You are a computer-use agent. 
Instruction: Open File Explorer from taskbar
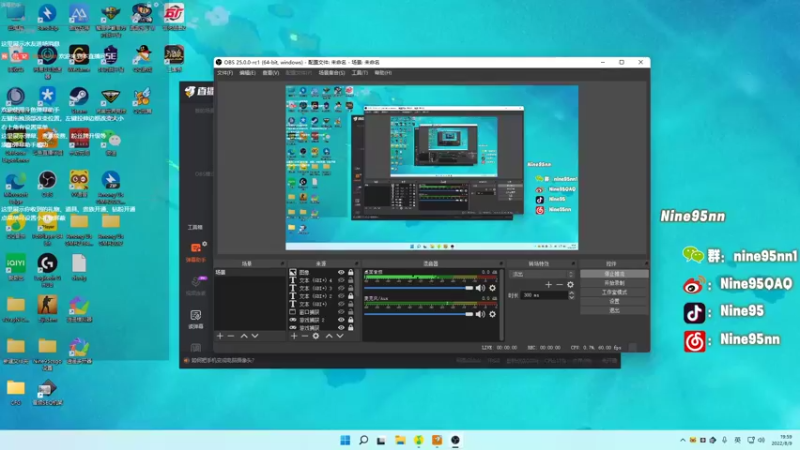click(400, 440)
